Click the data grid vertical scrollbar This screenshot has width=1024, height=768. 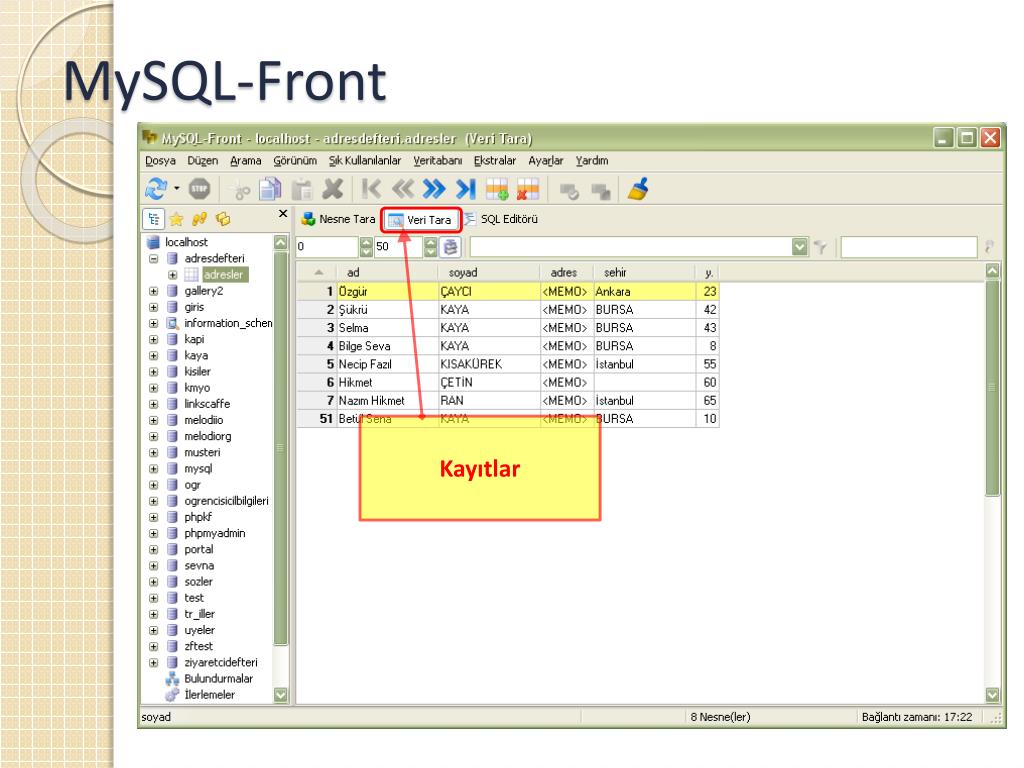click(x=992, y=483)
